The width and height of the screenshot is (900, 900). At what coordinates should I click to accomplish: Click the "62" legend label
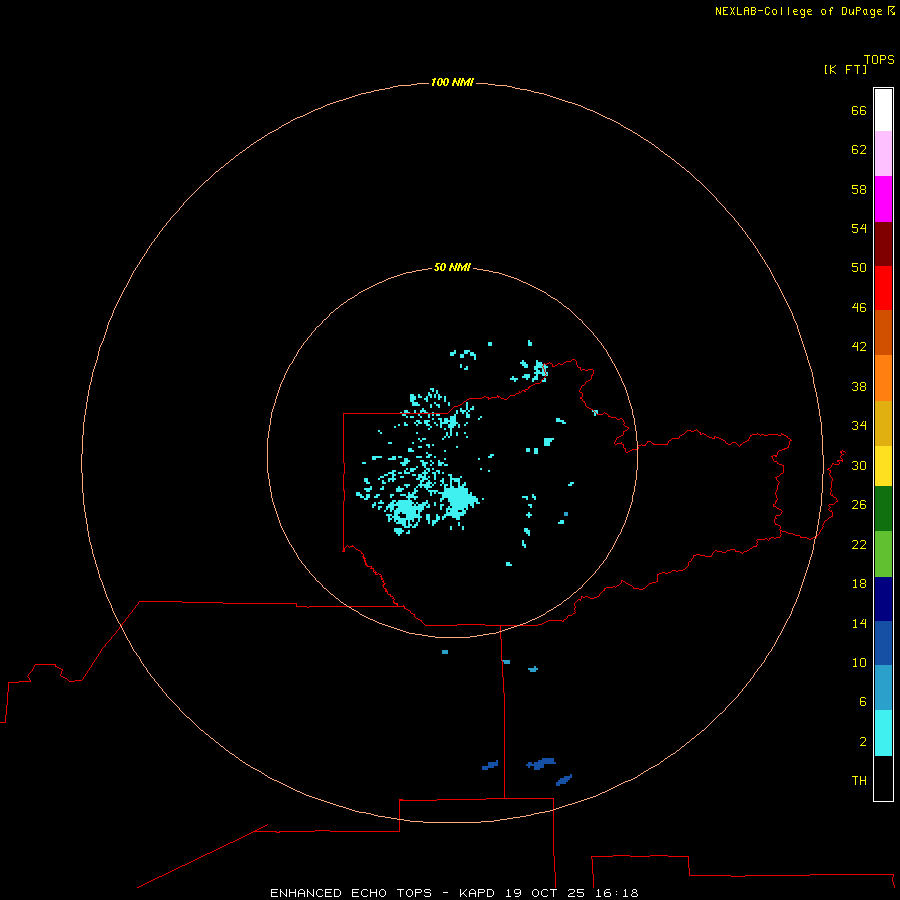[x=859, y=150]
